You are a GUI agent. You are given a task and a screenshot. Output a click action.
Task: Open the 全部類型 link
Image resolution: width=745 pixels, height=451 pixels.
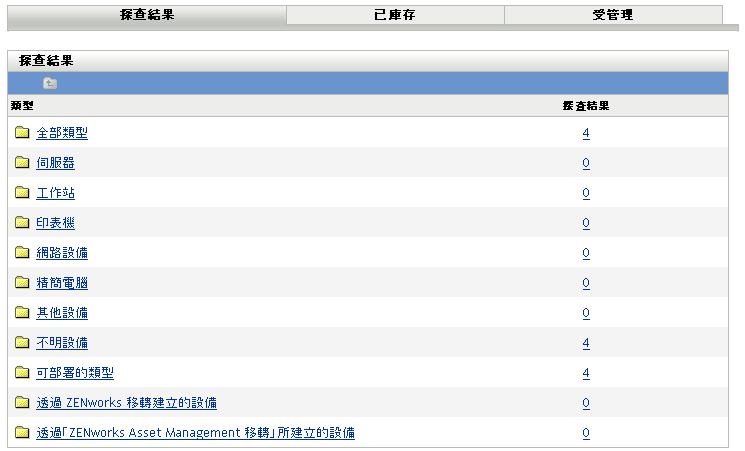pyautogui.click(x=62, y=133)
